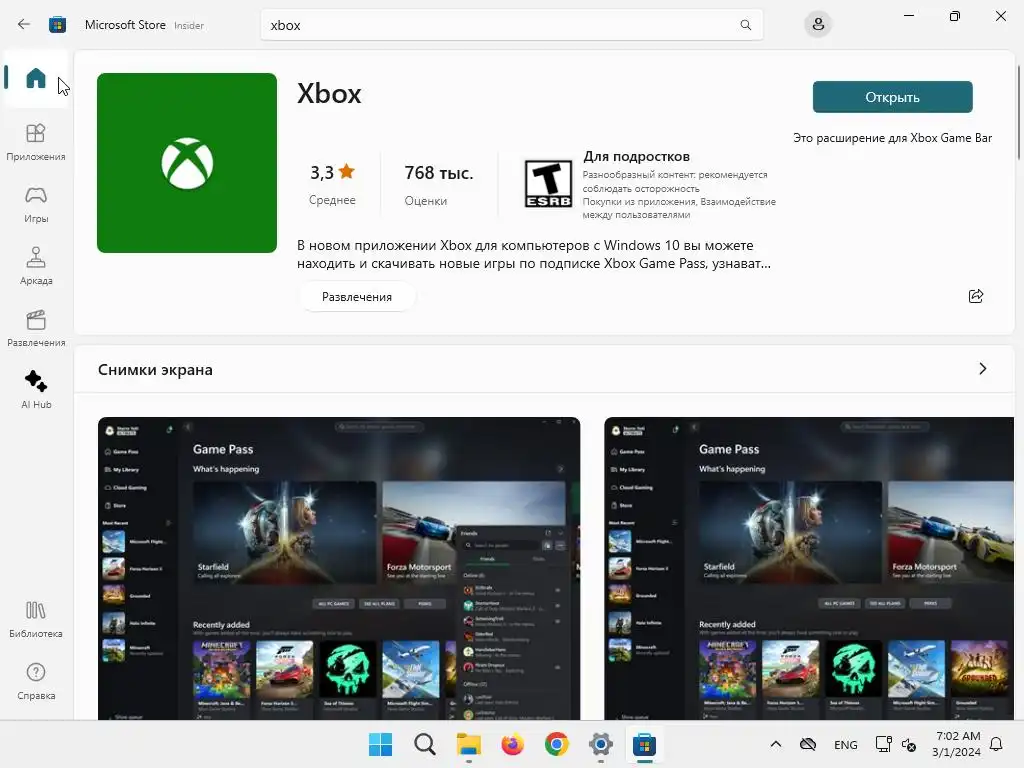Click the Xbox app title
Screen dimensions: 1024x768
tap(329, 93)
